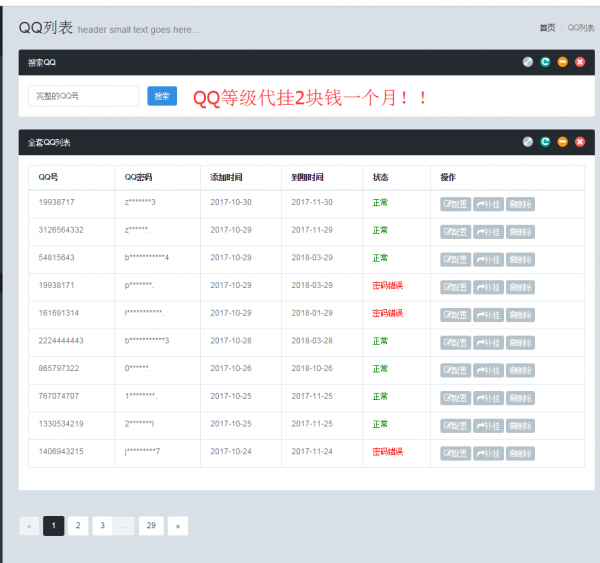600x563 pixels.
Task: Remove the 搜索QQ panel
Action: [x=580, y=62]
